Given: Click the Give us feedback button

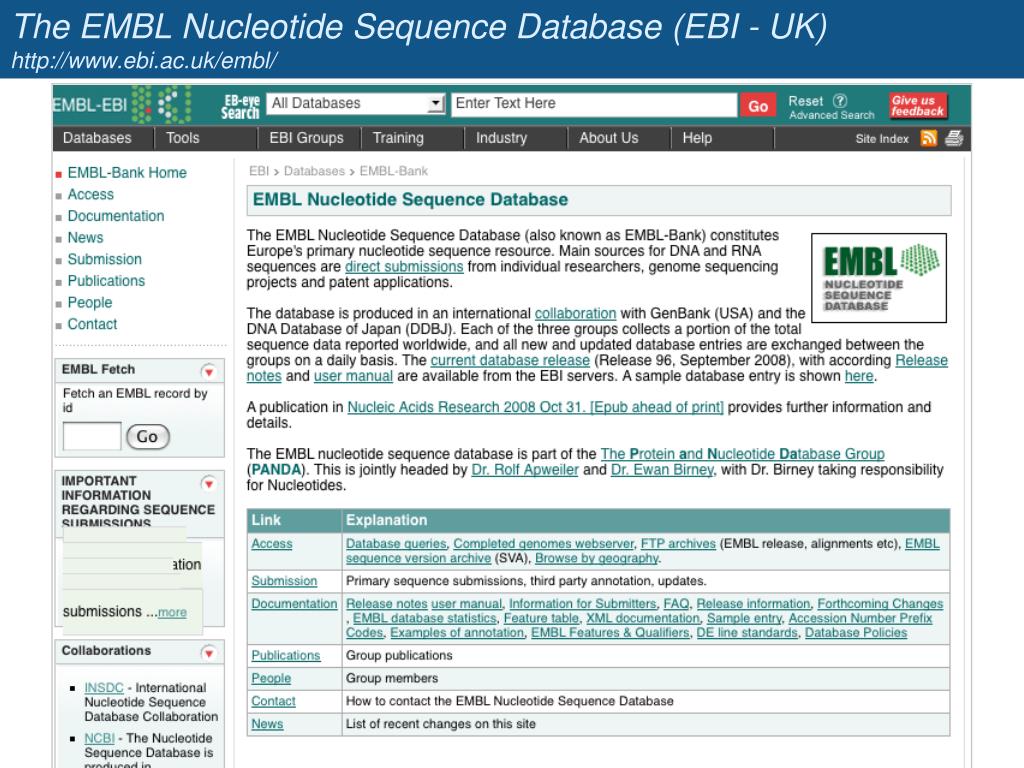Looking at the screenshot, I should click(918, 106).
